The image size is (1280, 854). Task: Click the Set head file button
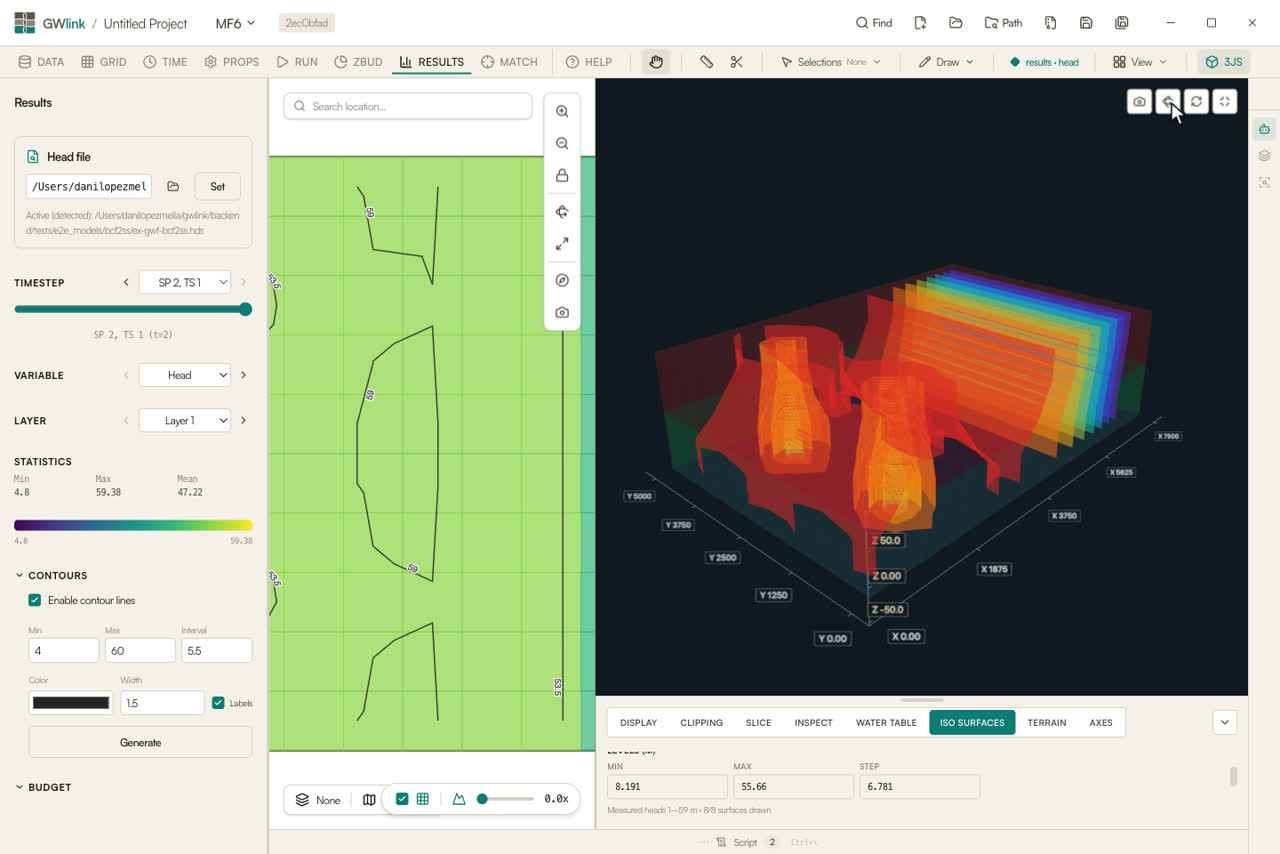pos(218,186)
